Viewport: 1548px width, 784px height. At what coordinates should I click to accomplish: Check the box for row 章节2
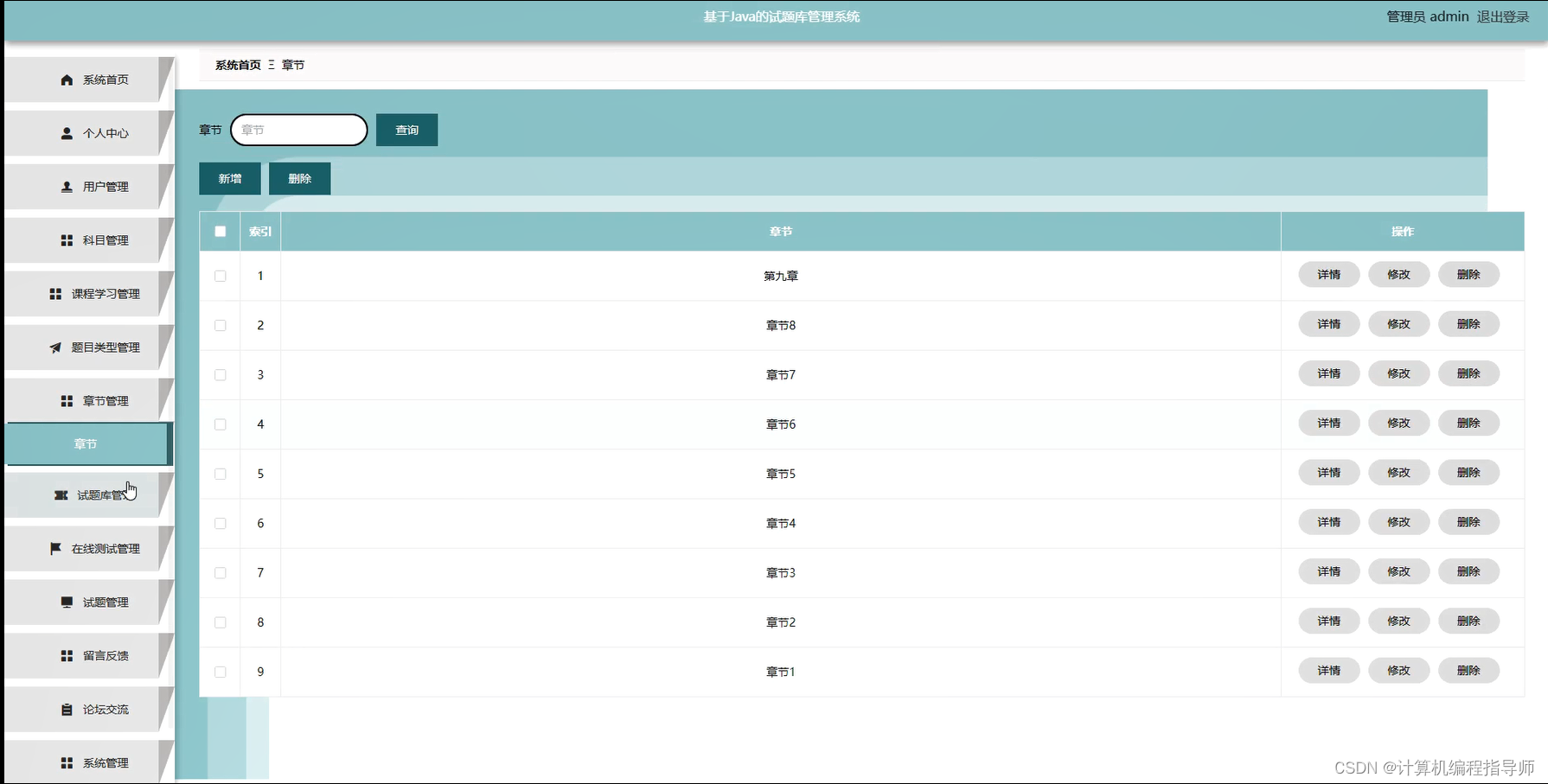(x=221, y=622)
